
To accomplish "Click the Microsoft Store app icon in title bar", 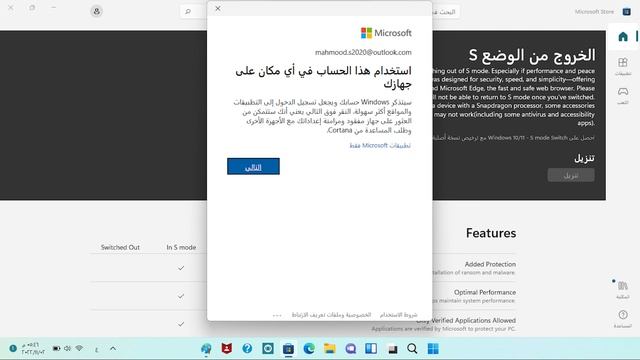I will (627, 12).
